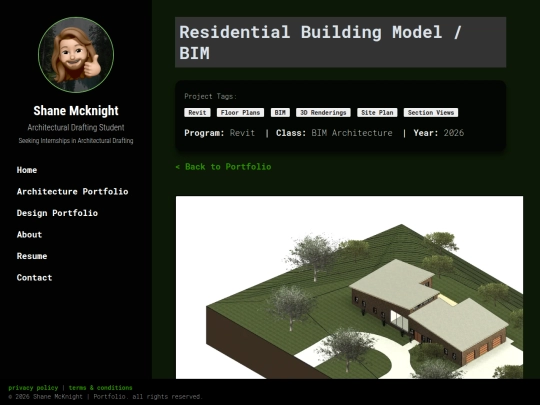Click the Year: 2026 text
540x405 pixels.
439,133
